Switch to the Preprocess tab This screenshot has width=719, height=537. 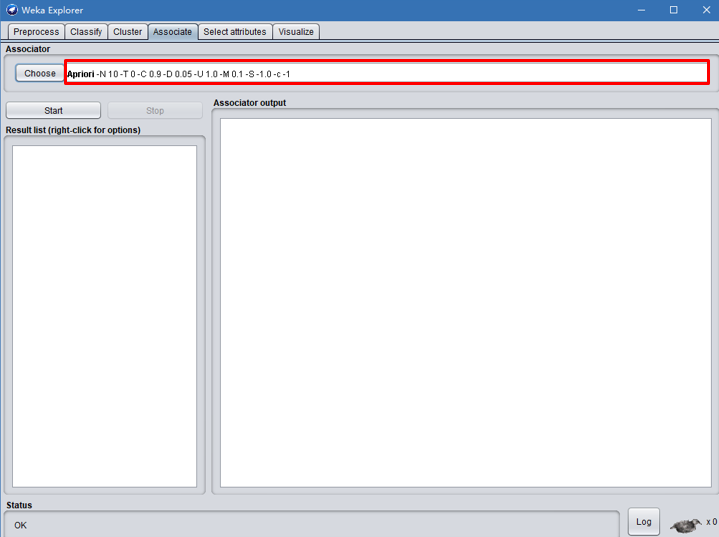tap(36, 32)
